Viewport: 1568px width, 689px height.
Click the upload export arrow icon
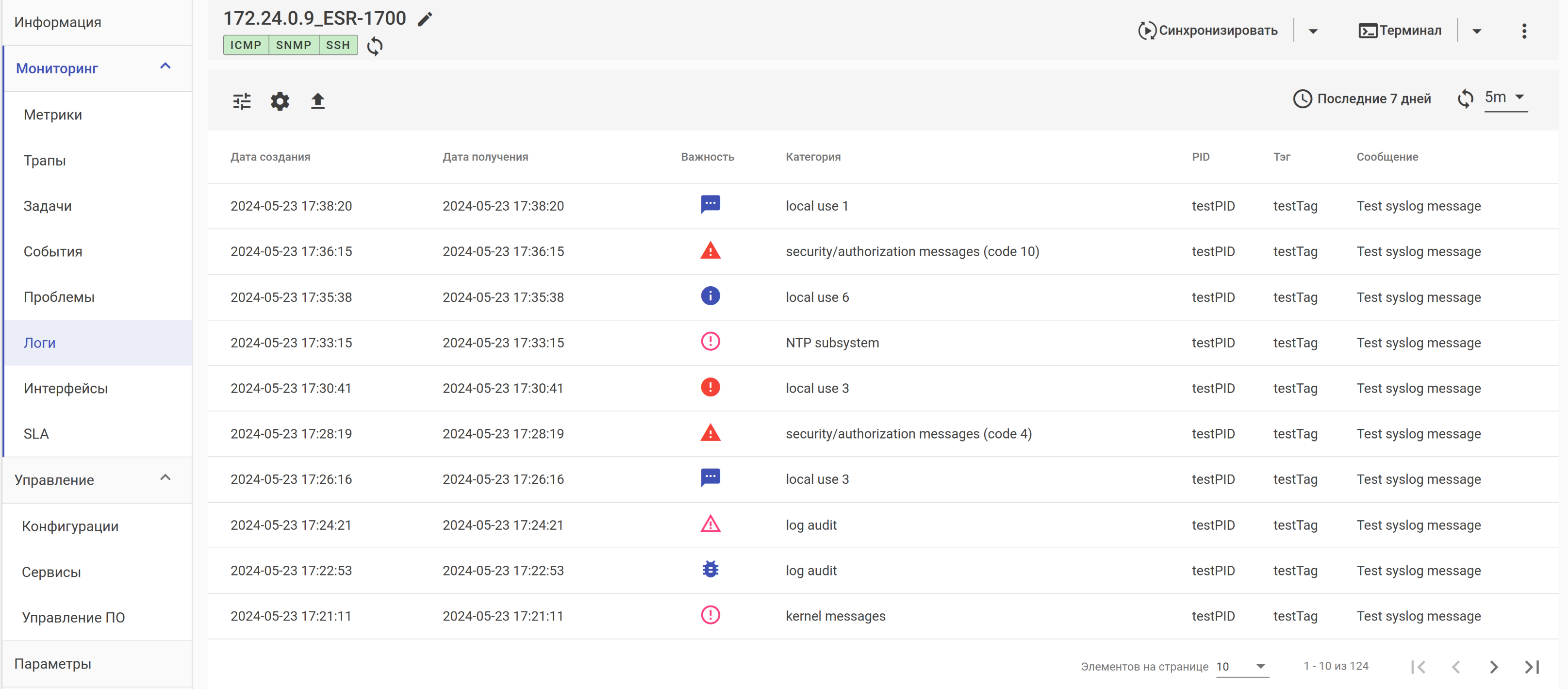[x=318, y=101]
